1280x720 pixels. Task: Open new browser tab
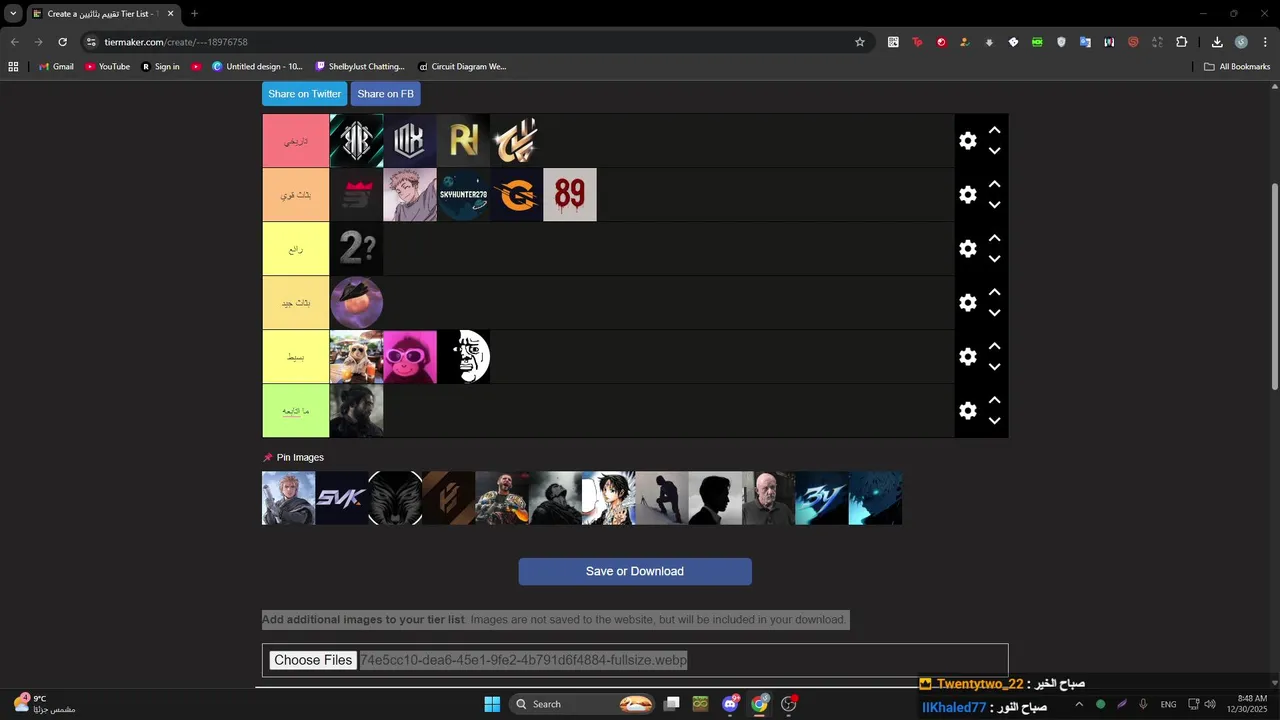[x=194, y=14]
